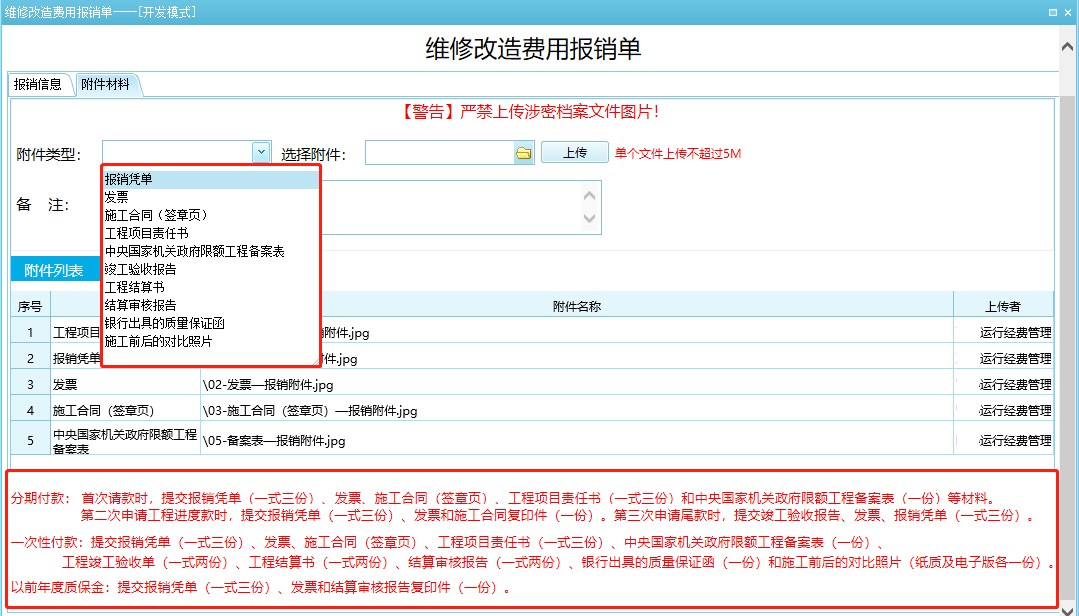The height and width of the screenshot is (616, 1079).
Task: Maximize the 维修改造费用报销单 window
Action: (1052, 12)
